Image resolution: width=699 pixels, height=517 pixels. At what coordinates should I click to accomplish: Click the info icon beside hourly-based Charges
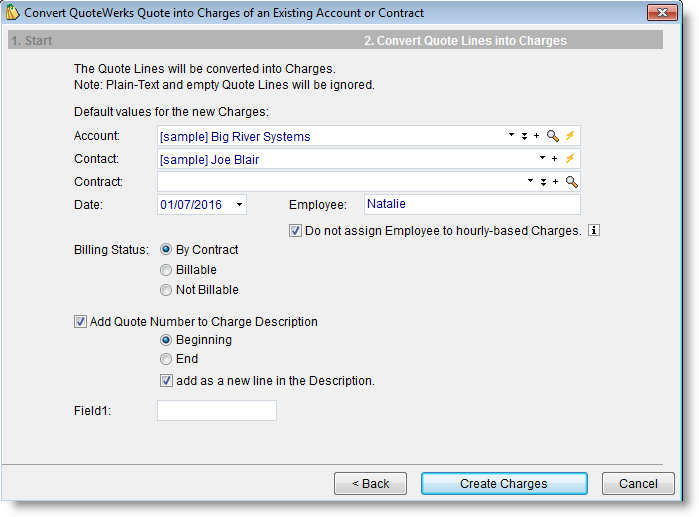(593, 231)
